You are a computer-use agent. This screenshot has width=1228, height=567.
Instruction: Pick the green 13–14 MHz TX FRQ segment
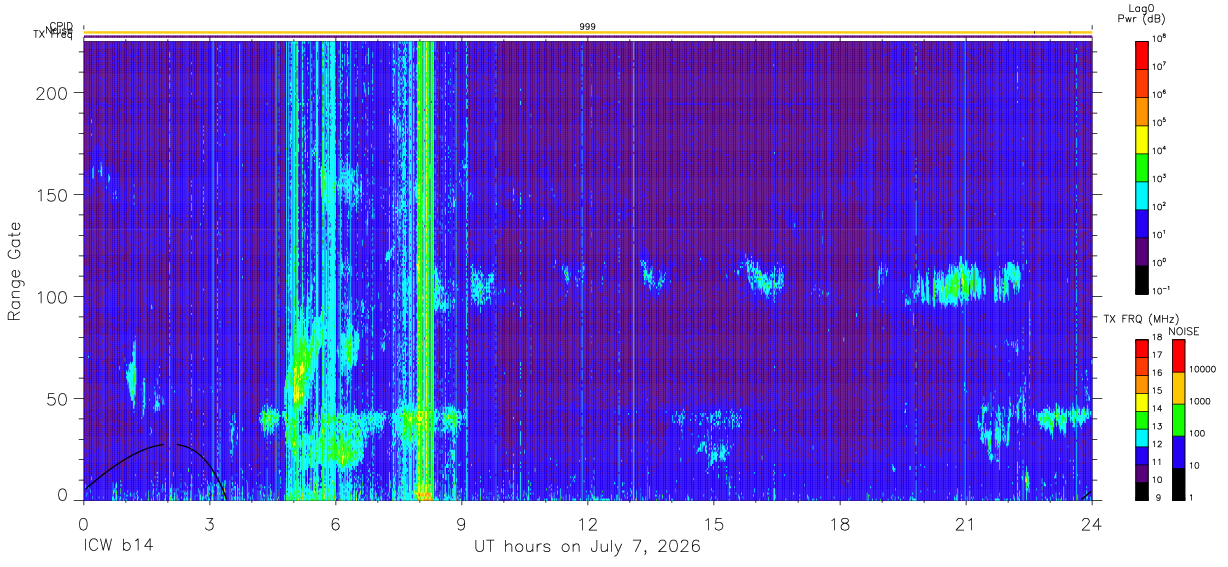[1142, 420]
